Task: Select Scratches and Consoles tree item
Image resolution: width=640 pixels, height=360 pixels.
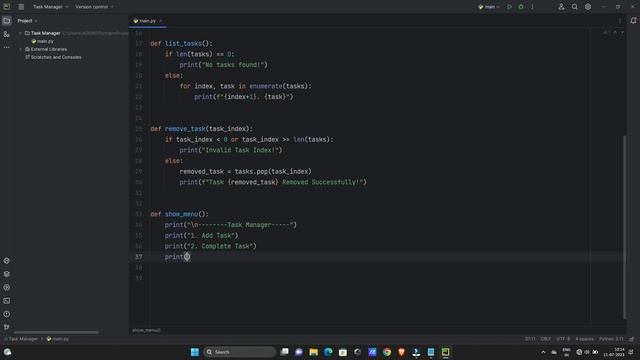Action: (53, 57)
